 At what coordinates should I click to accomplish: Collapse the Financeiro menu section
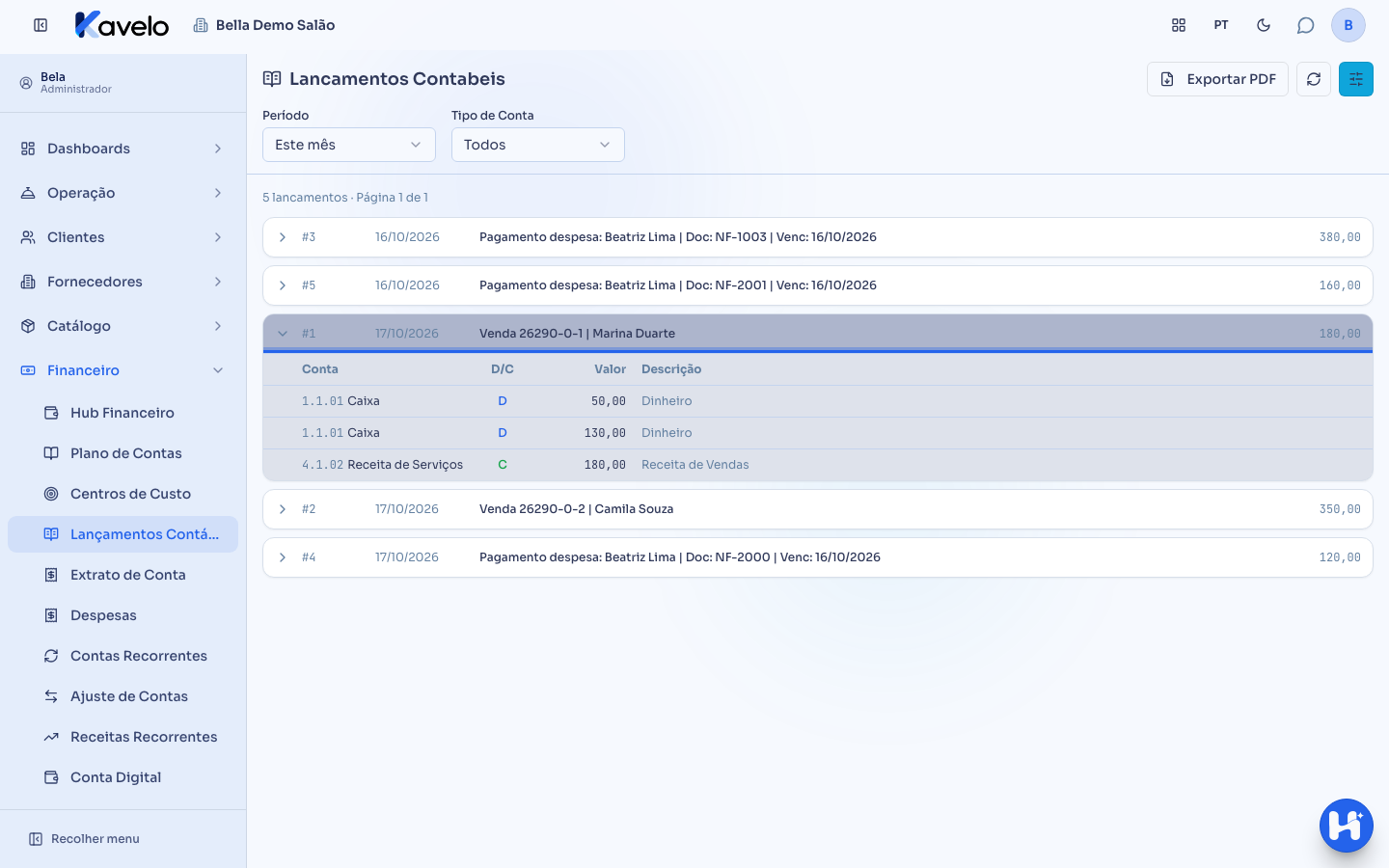123,370
